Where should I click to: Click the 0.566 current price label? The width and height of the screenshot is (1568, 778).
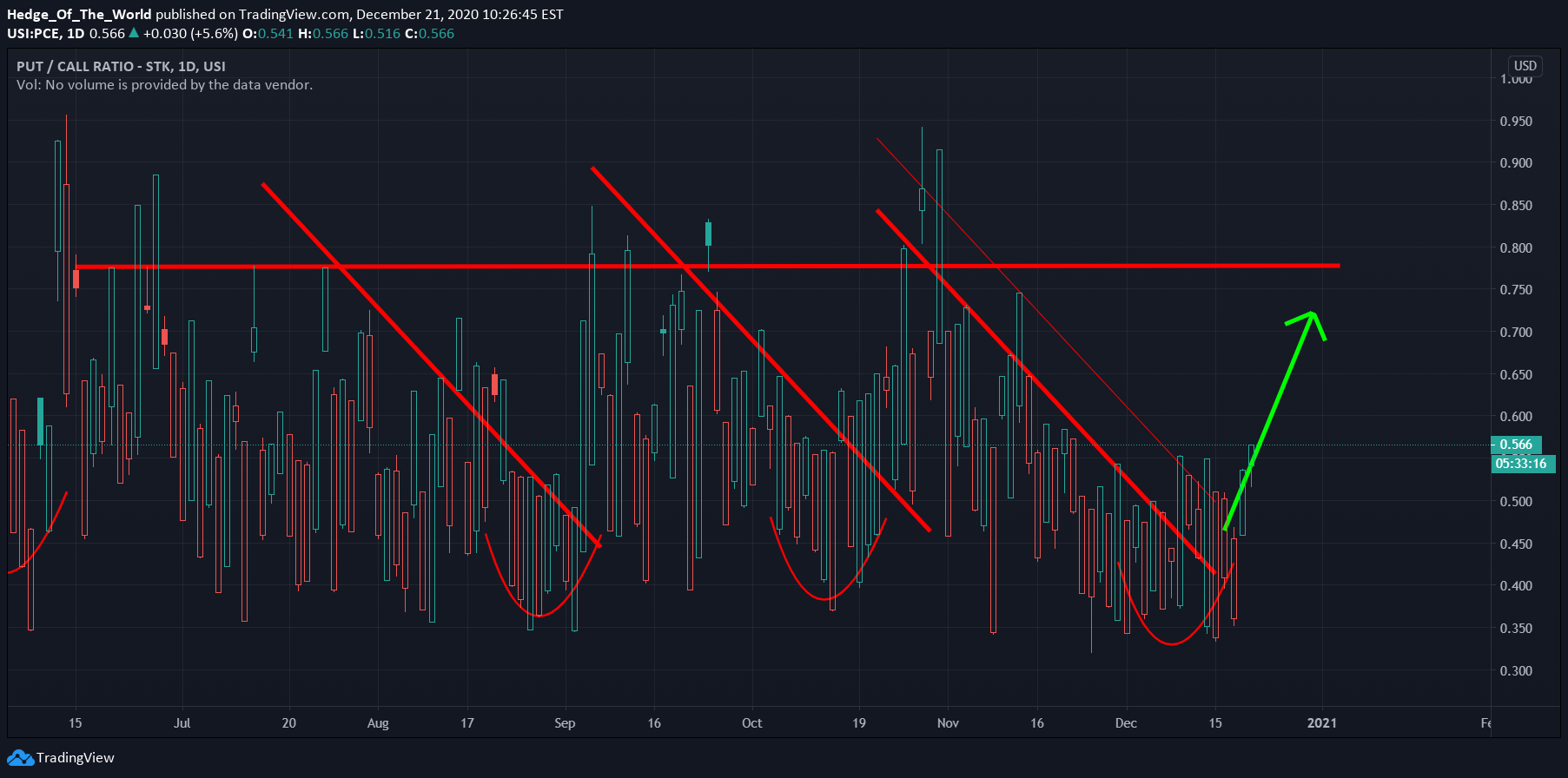tap(1516, 445)
